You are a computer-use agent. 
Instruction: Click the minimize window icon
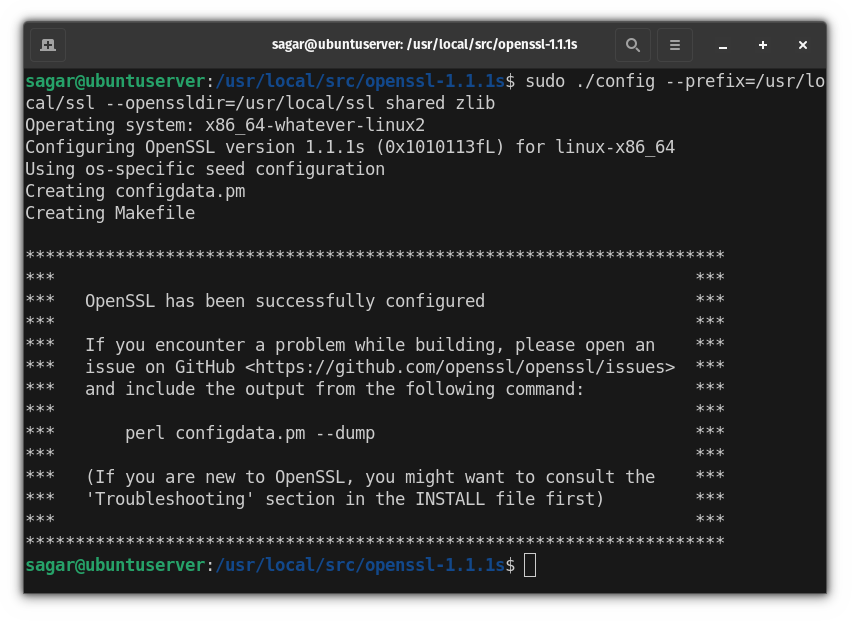(x=722, y=44)
